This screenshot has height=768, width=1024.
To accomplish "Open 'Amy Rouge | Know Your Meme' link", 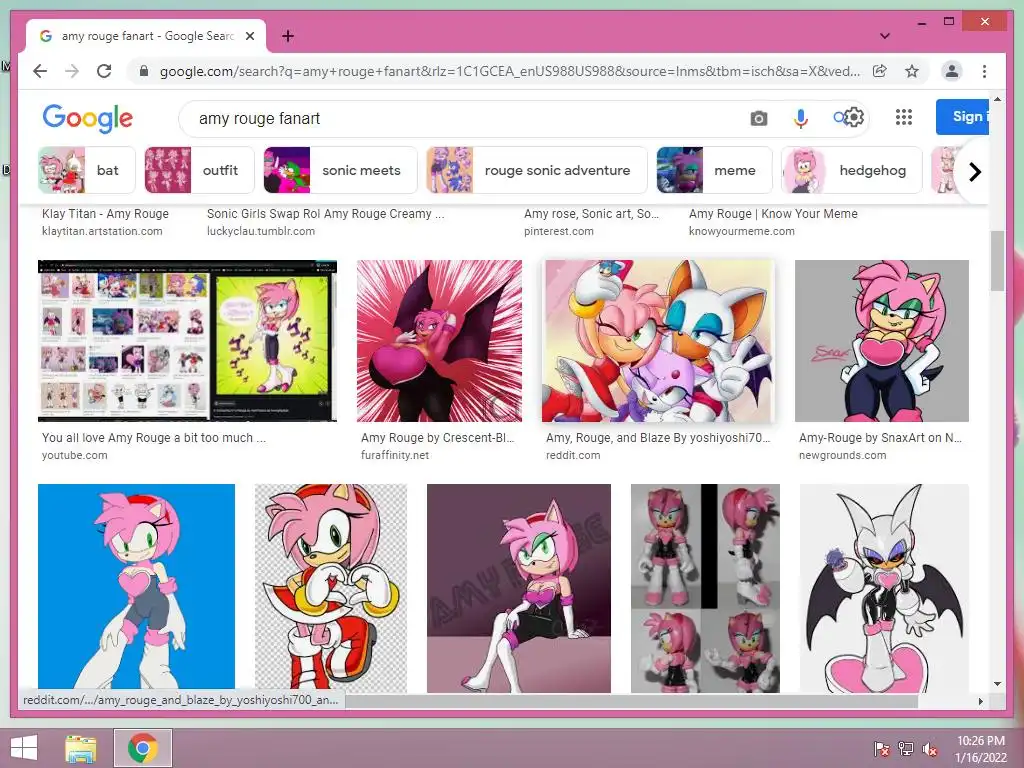I will (x=773, y=214).
